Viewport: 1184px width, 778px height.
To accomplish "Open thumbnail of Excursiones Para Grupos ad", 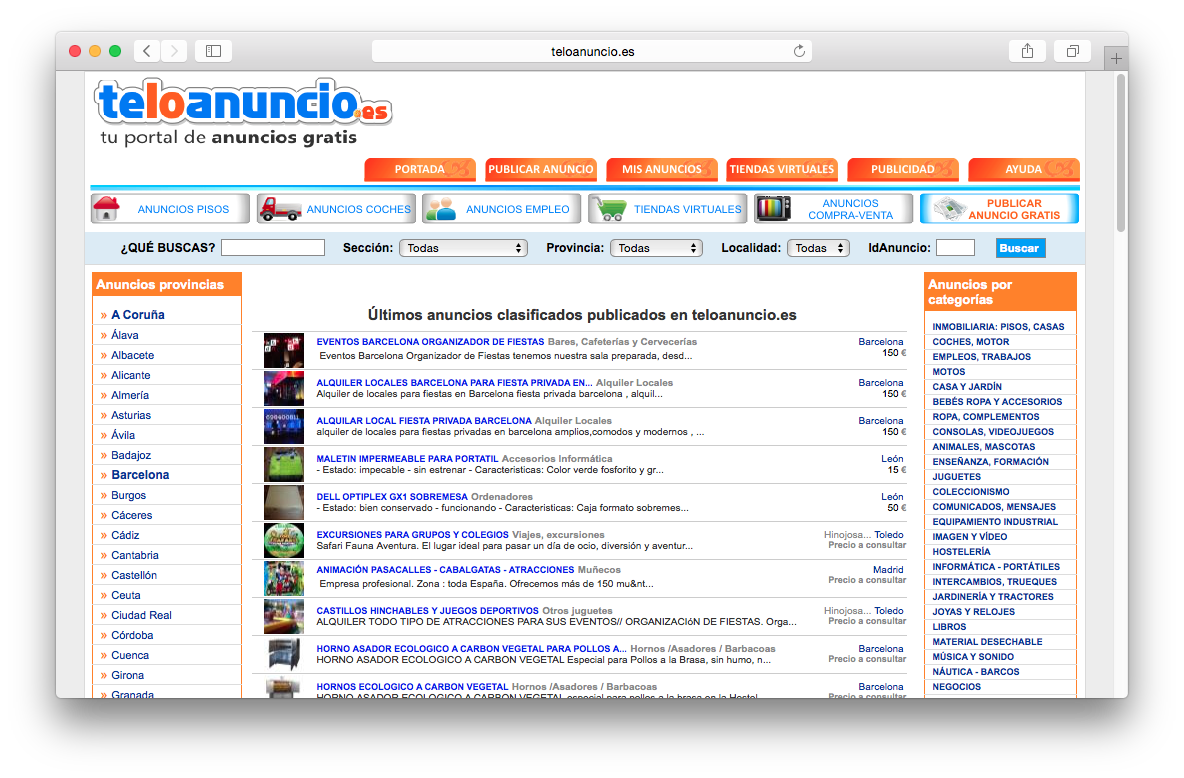I will coord(284,540).
